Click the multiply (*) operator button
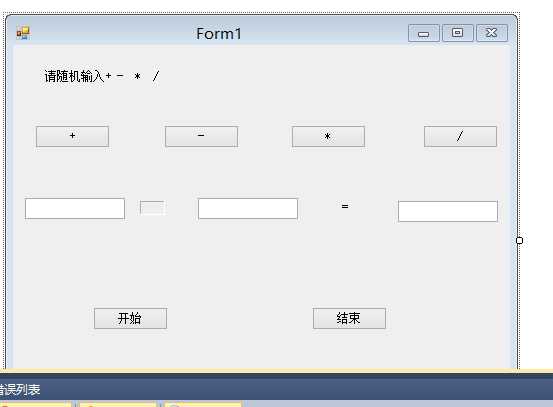553x407 pixels. [328, 136]
